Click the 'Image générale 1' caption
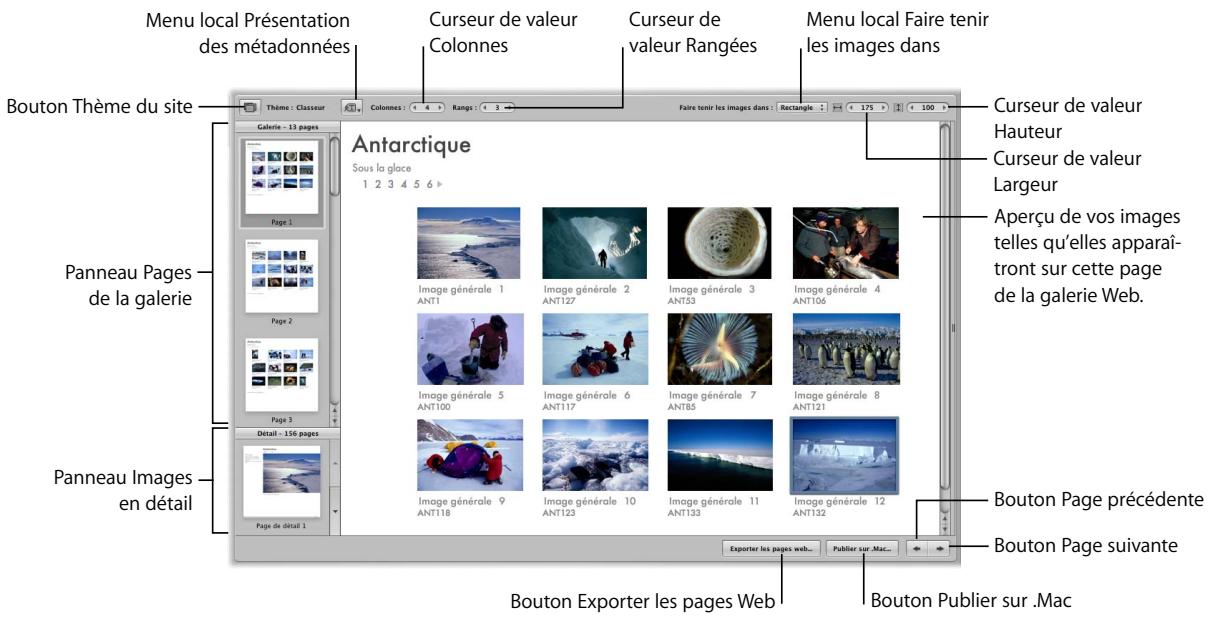 pyautogui.click(x=461, y=289)
